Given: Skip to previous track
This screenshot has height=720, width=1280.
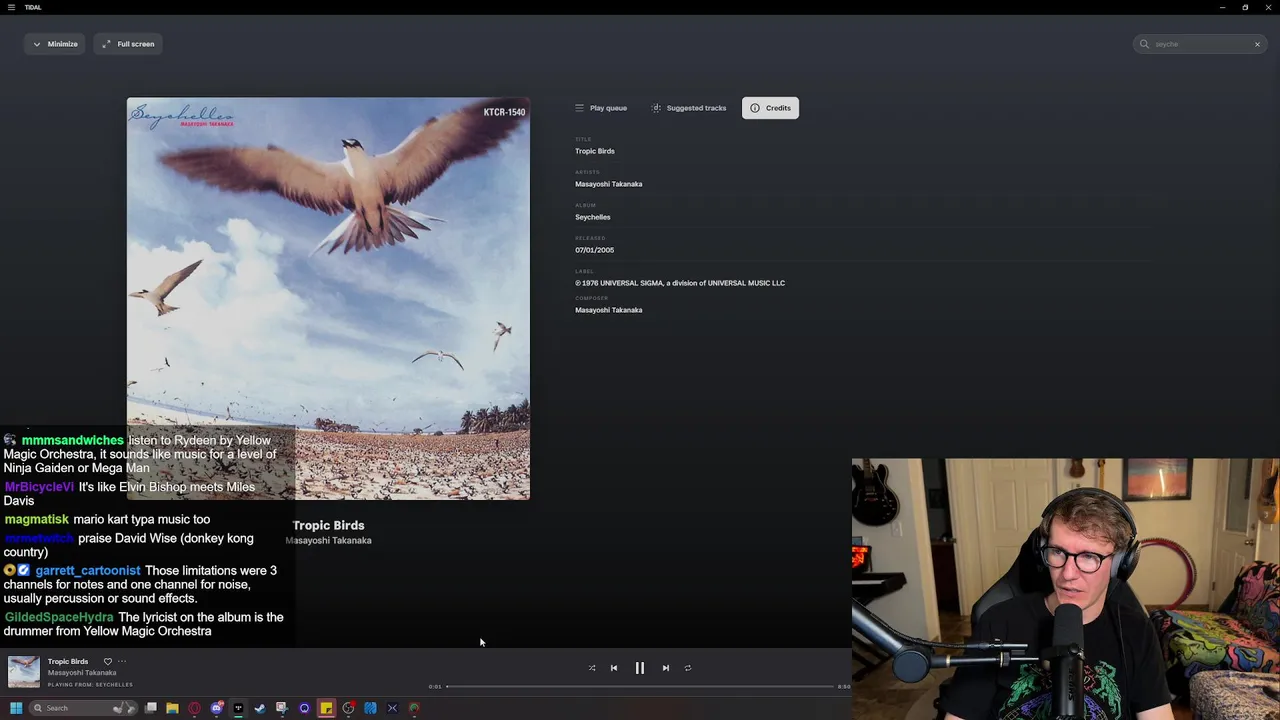Looking at the screenshot, I should 614,668.
